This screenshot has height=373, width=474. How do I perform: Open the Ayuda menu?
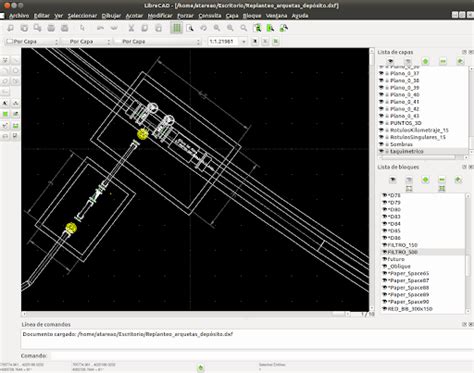coord(300,16)
